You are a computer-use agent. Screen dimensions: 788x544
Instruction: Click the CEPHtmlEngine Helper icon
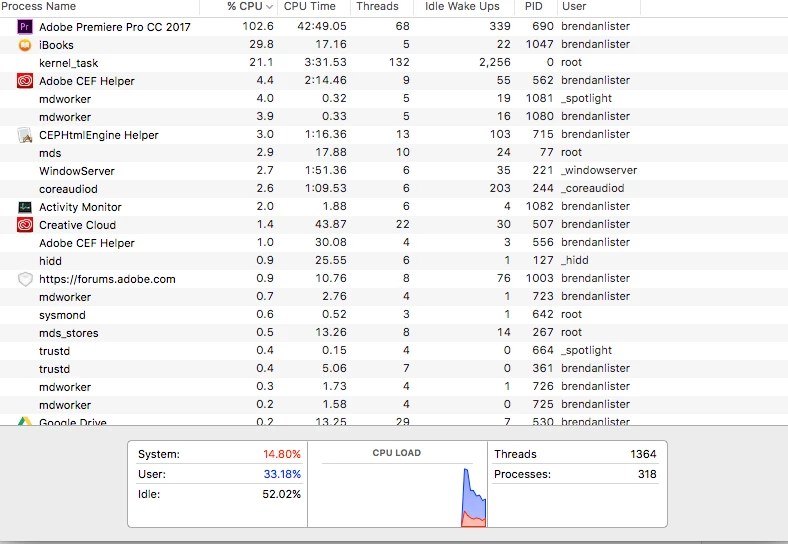pos(25,135)
